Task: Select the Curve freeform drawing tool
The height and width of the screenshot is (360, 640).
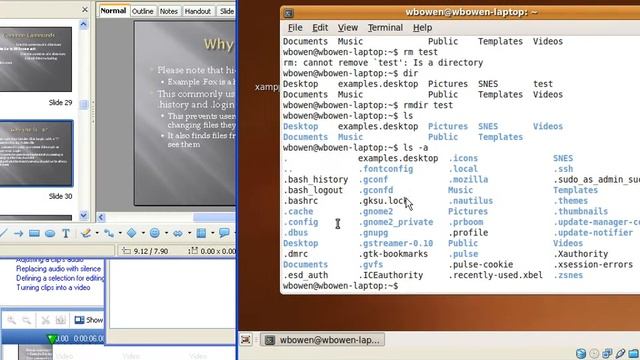Action: pos(86,233)
